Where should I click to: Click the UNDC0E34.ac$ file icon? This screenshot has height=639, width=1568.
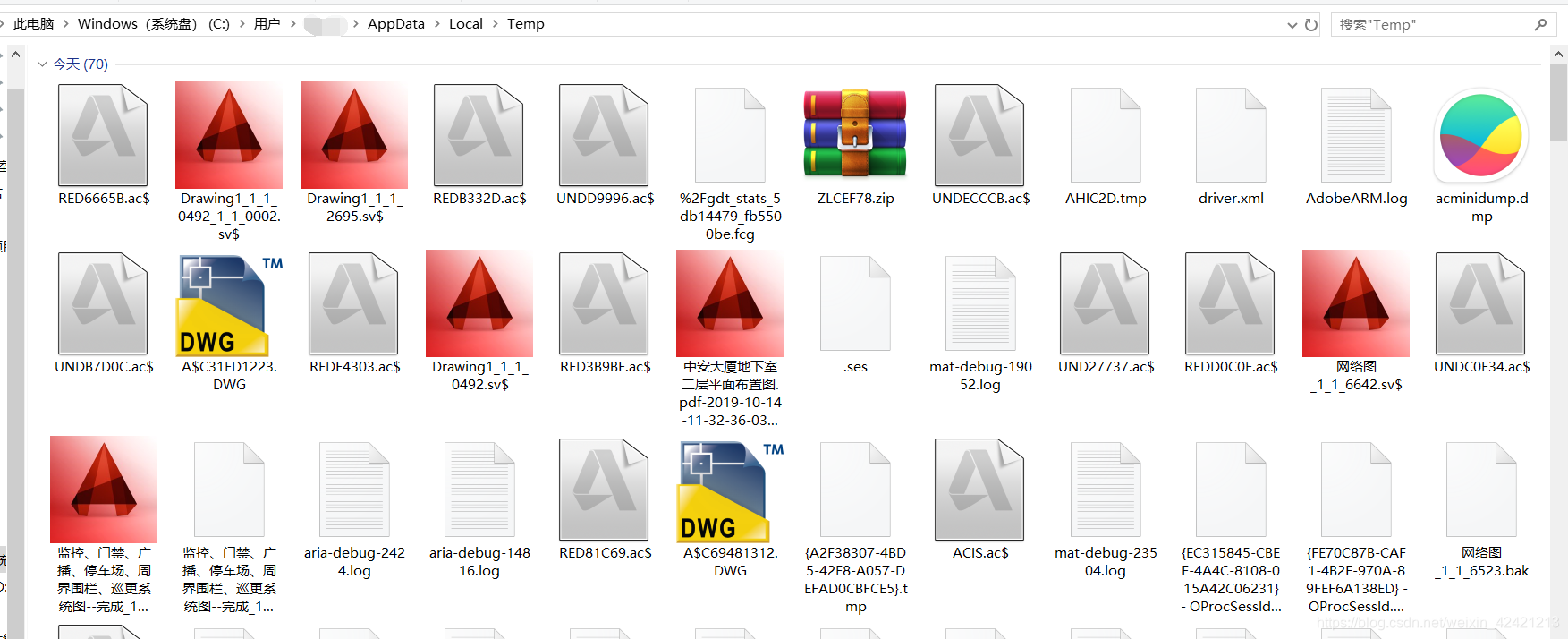(x=1481, y=303)
